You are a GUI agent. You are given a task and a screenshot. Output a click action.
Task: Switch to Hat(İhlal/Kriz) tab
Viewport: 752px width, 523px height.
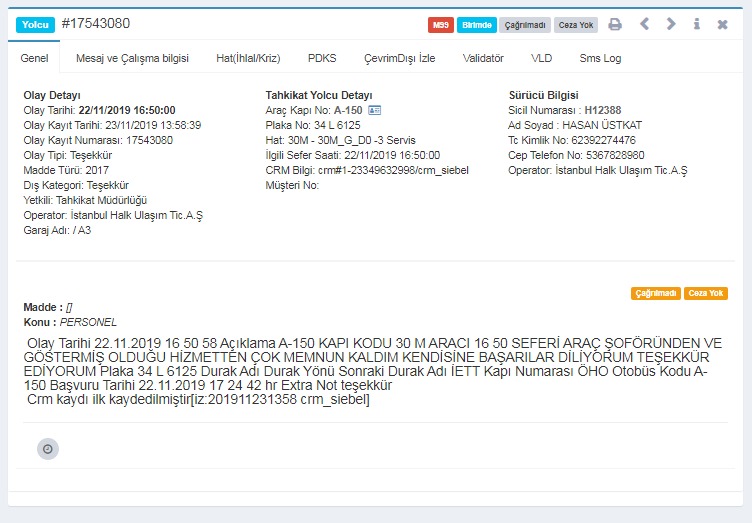[x=248, y=58]
